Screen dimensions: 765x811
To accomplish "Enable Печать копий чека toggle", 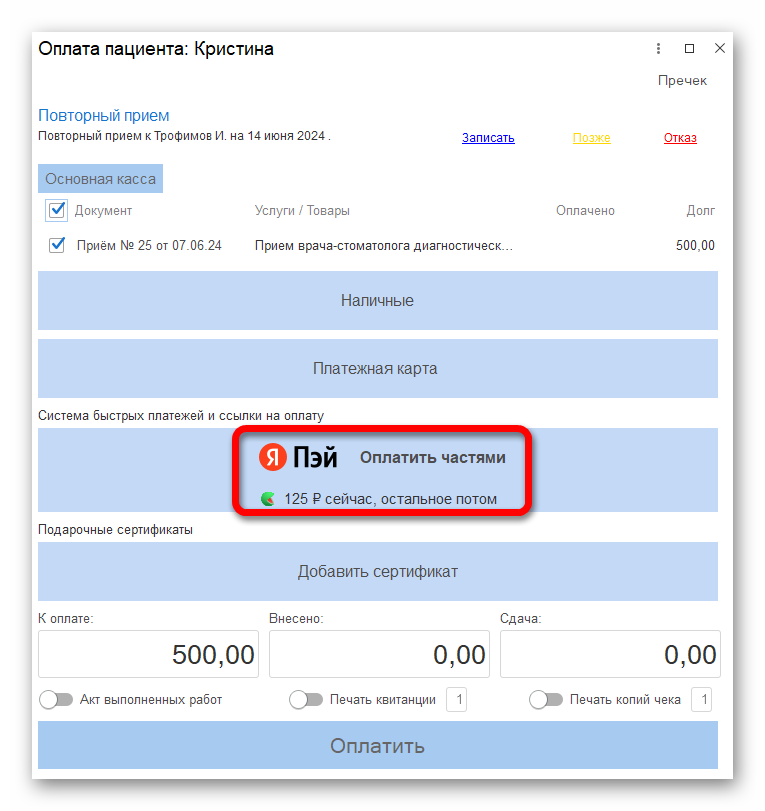I will point(546,700).
